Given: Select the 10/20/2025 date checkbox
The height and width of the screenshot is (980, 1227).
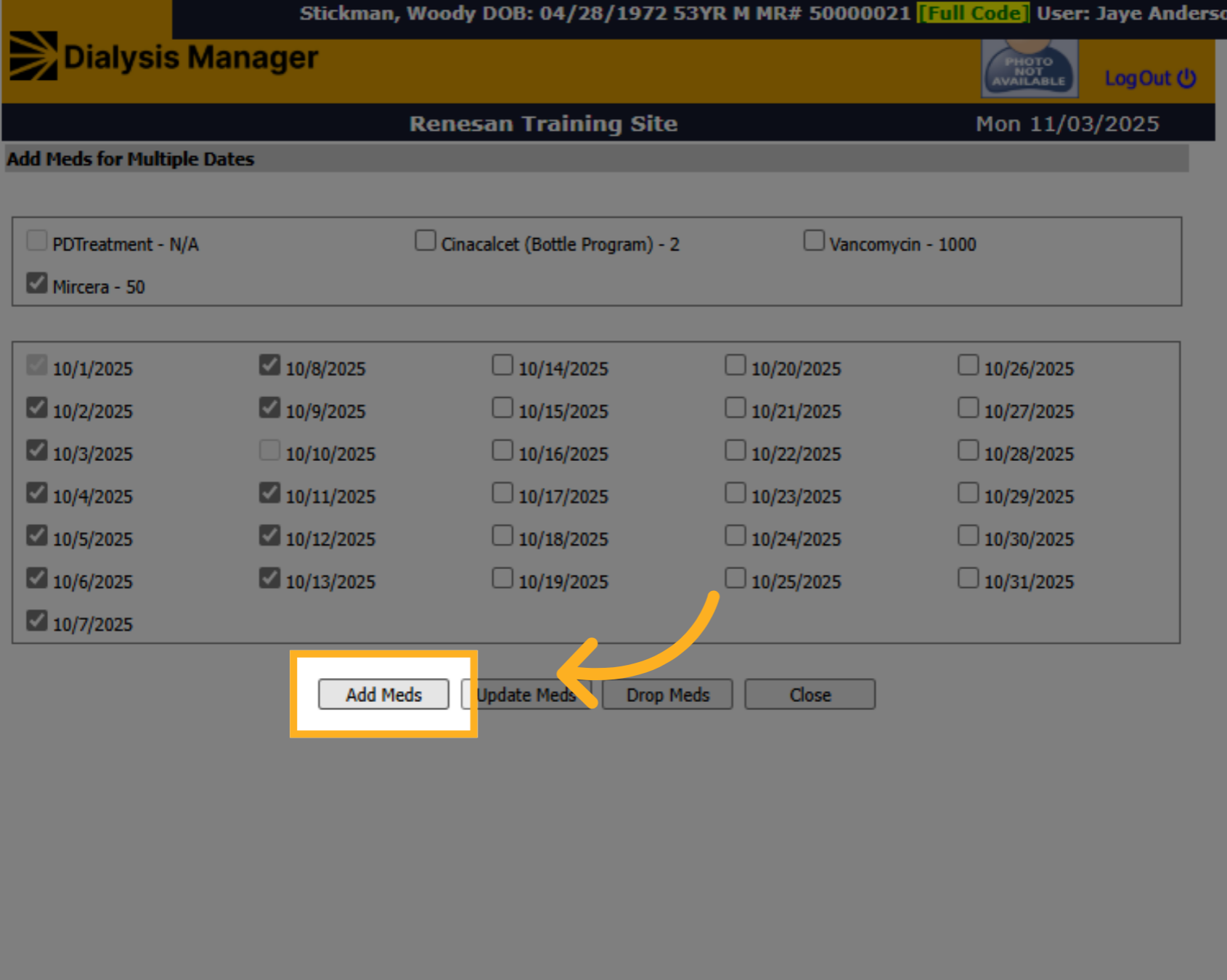Looking at the screenshot, I should (x=735, y=364).
